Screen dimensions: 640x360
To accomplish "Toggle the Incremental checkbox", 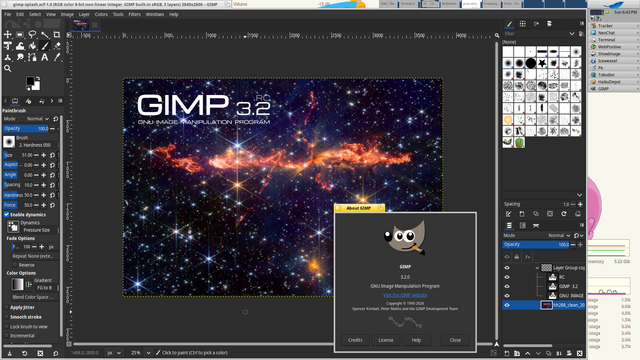I will (x=7, y=336).
